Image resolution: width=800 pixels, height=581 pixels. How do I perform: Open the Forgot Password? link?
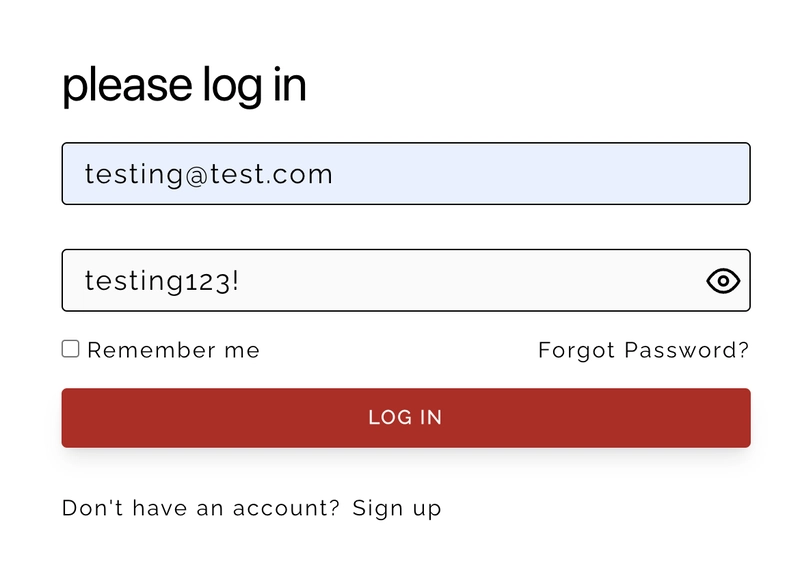(x=643, y=350)
